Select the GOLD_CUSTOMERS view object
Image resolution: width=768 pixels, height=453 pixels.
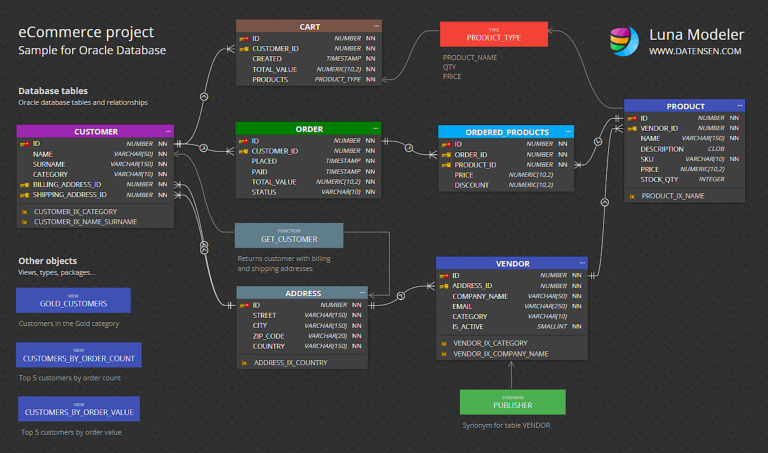(x=73, y=300)
